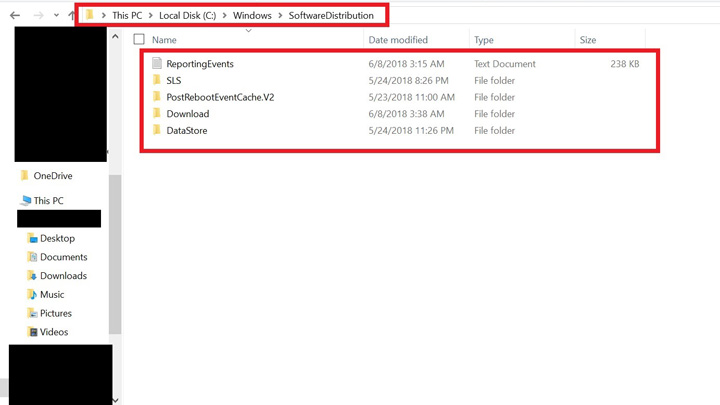
Task: Select the Download folder icon
Action: pos(157,113)
